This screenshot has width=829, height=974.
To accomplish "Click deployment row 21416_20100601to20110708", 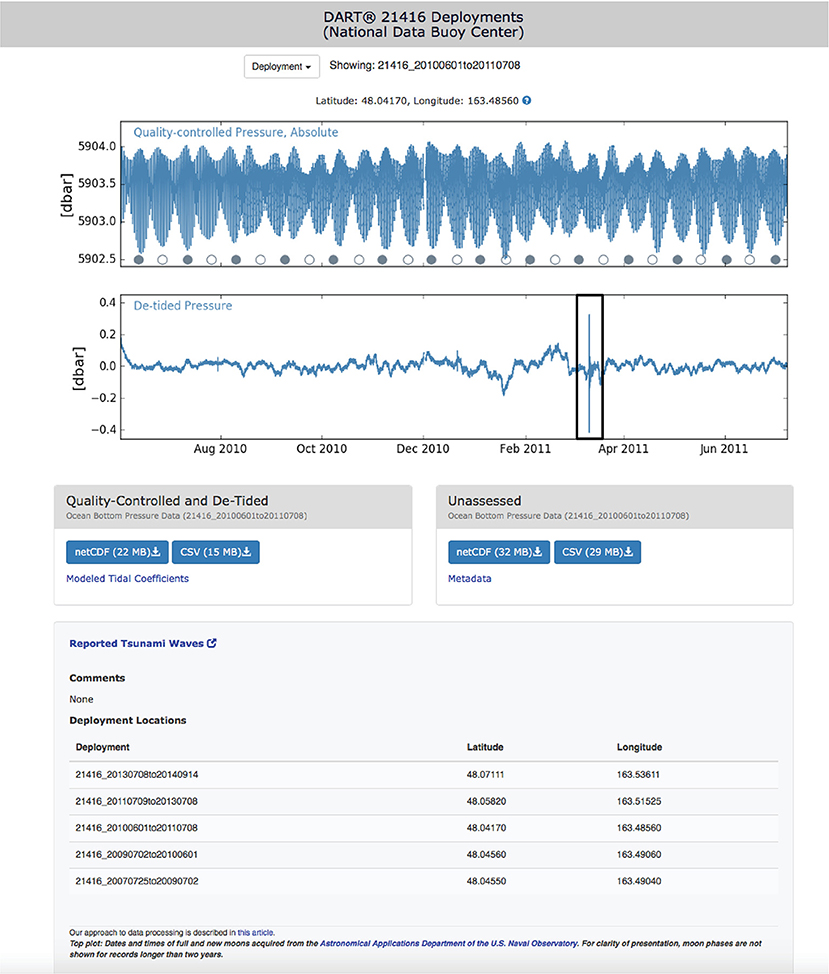I will (424, 828).
